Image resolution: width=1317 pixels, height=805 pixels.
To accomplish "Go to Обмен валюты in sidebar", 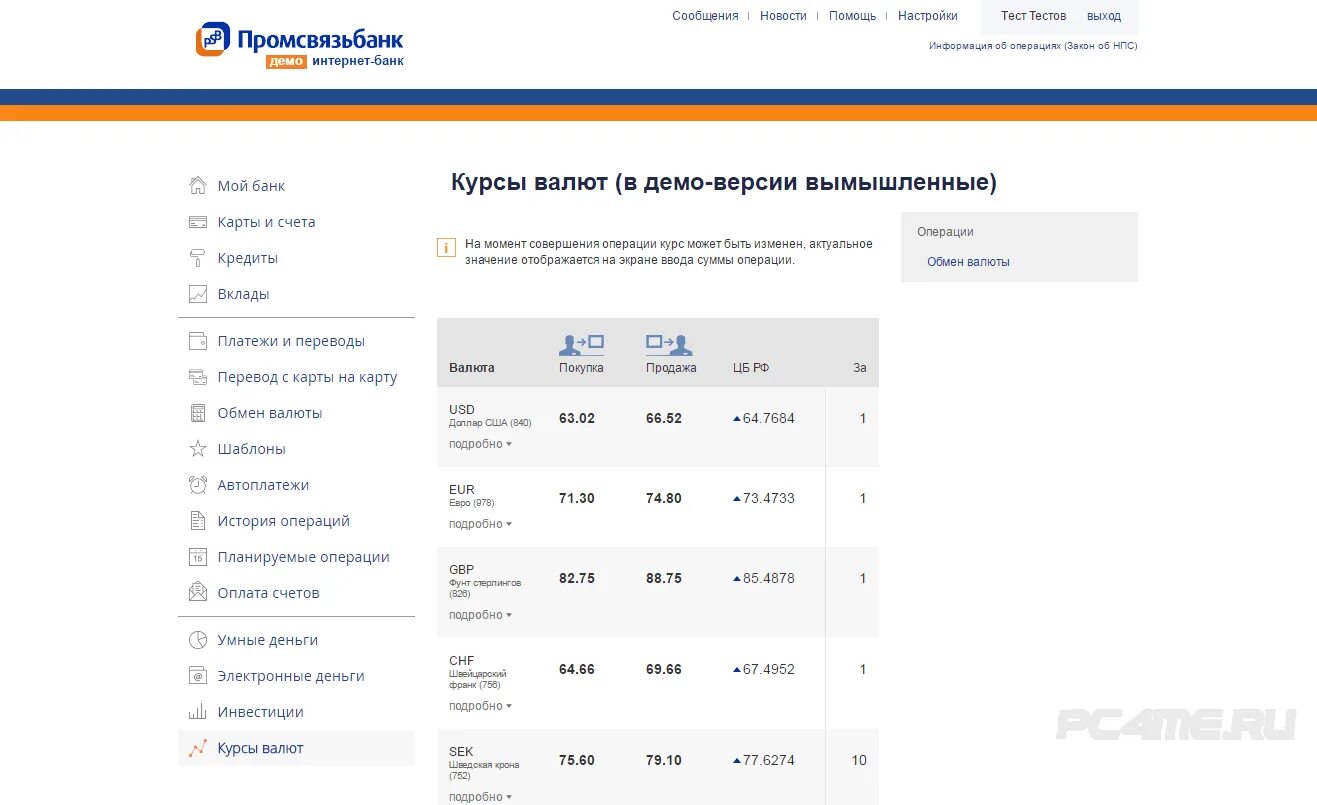I will pos(270,413).
